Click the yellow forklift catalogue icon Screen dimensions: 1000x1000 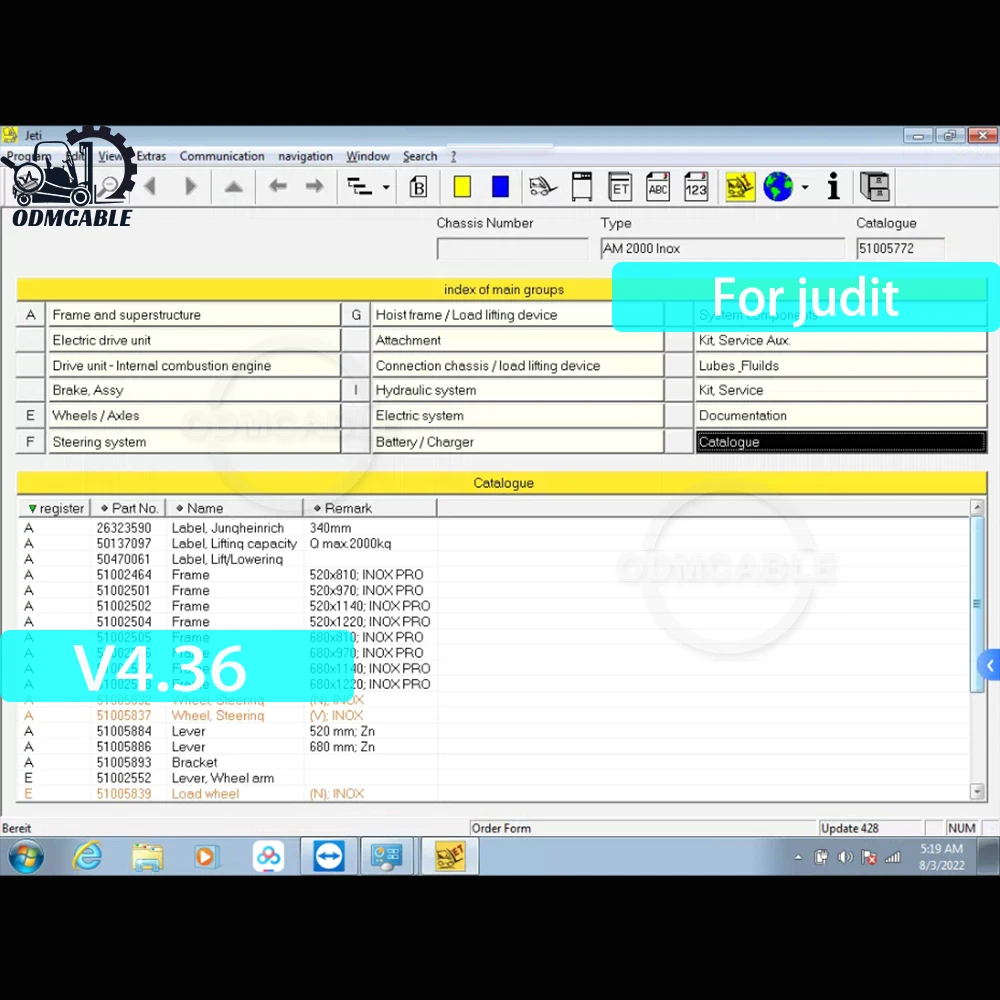click(740, 187)
